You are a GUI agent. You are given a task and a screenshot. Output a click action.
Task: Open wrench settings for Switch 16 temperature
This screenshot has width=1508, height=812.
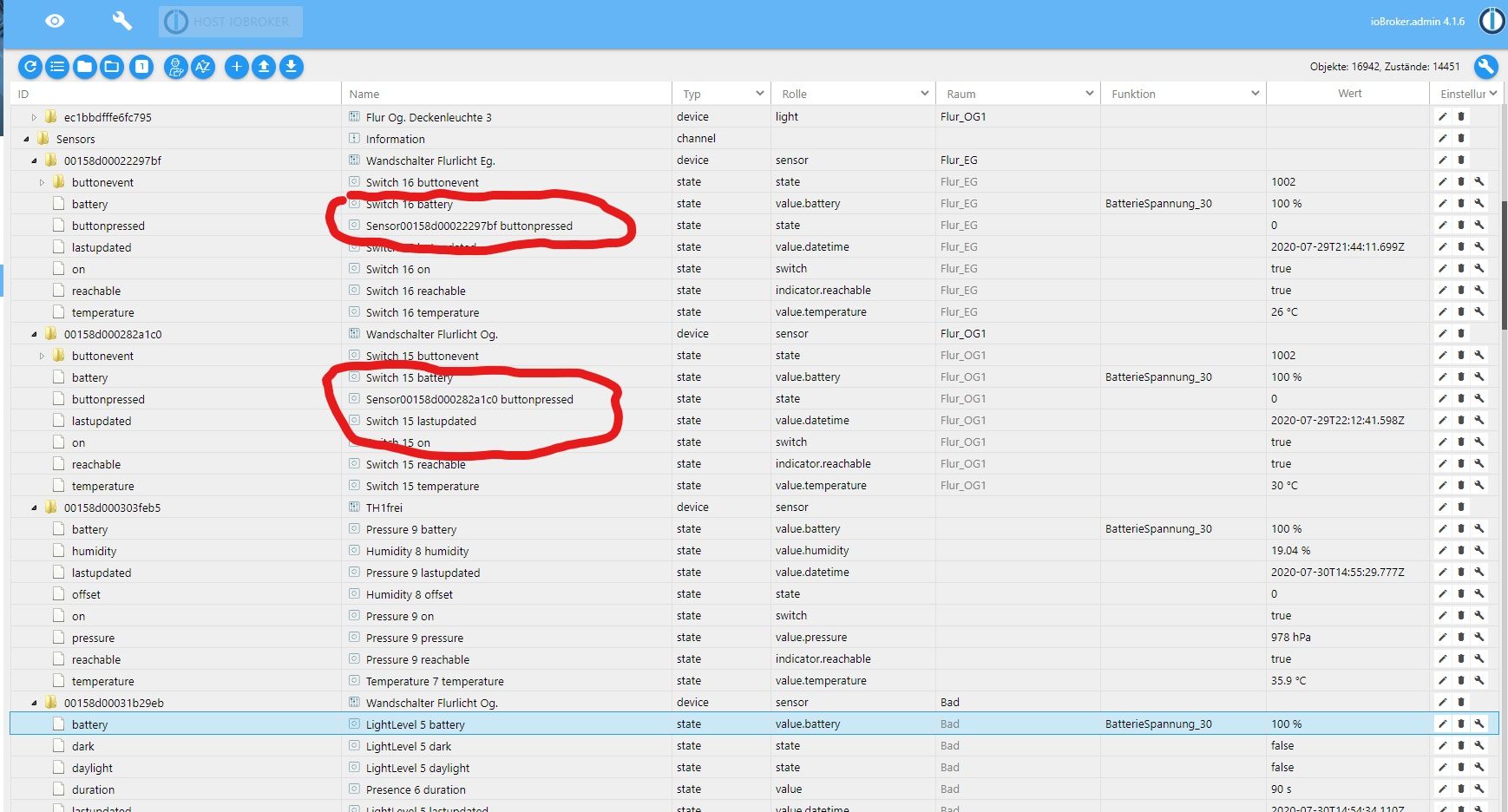[1479, 311]
